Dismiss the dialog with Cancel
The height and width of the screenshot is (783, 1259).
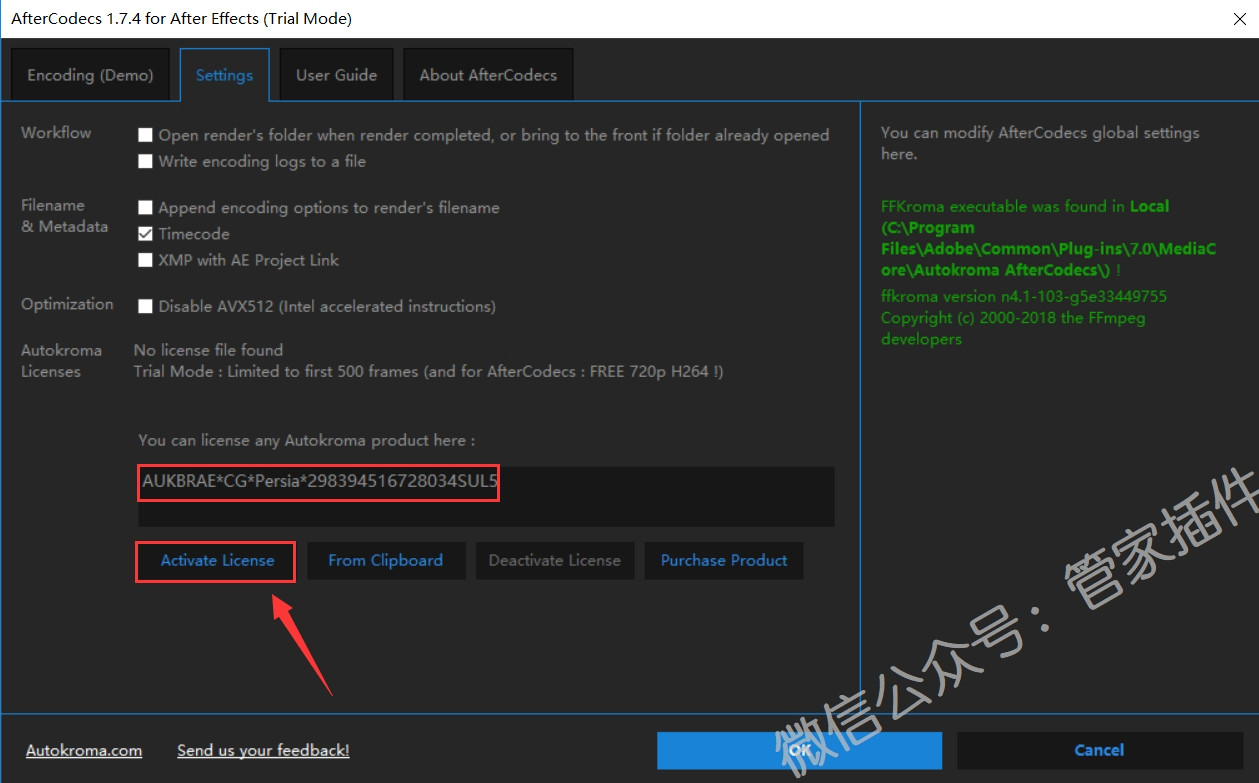(1099, 750)
